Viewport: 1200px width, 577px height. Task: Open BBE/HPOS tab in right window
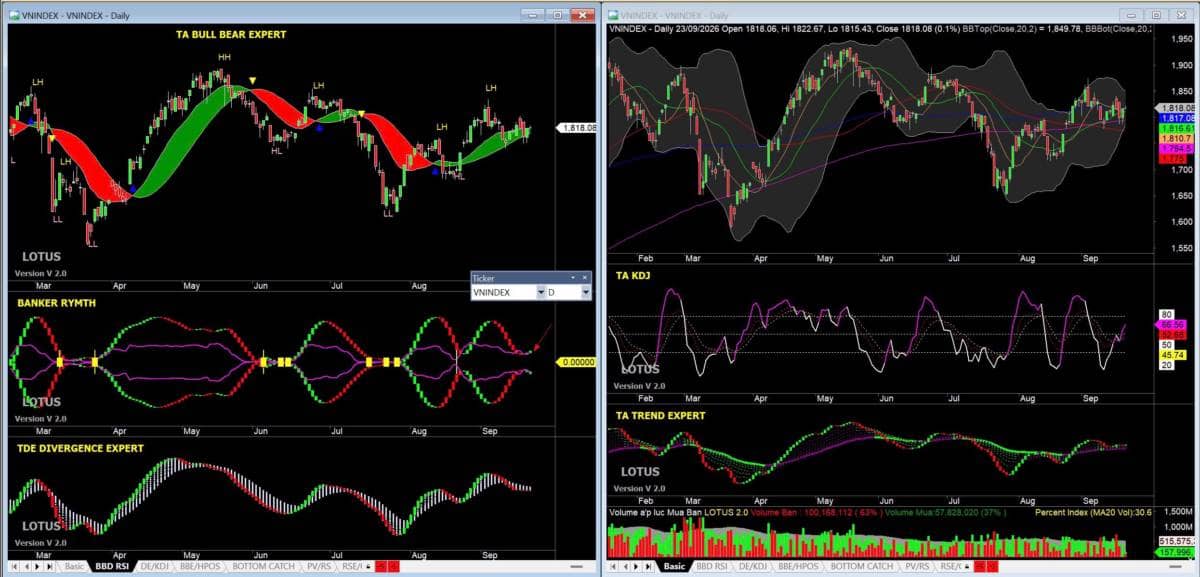pos(799,566)
